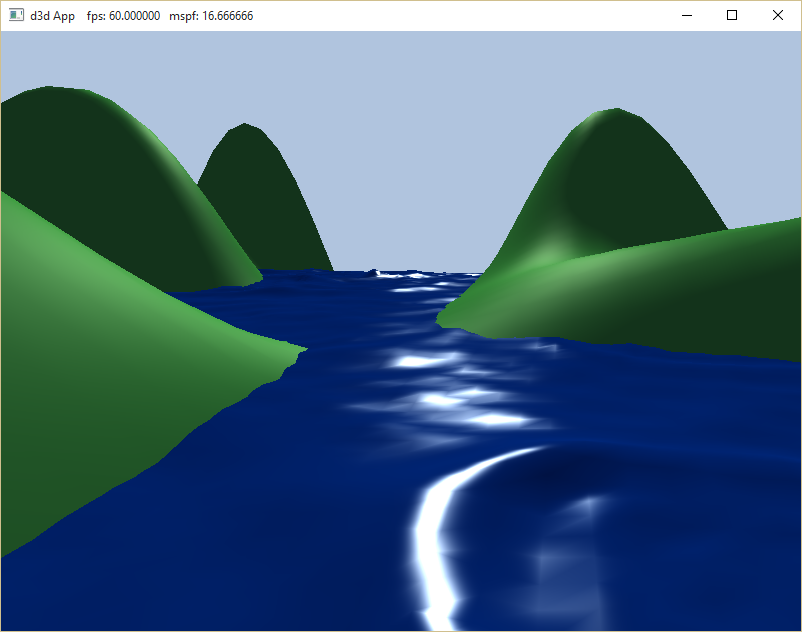Close the d3d App window
Screen dimensions: 802x632
pos(778,16)
